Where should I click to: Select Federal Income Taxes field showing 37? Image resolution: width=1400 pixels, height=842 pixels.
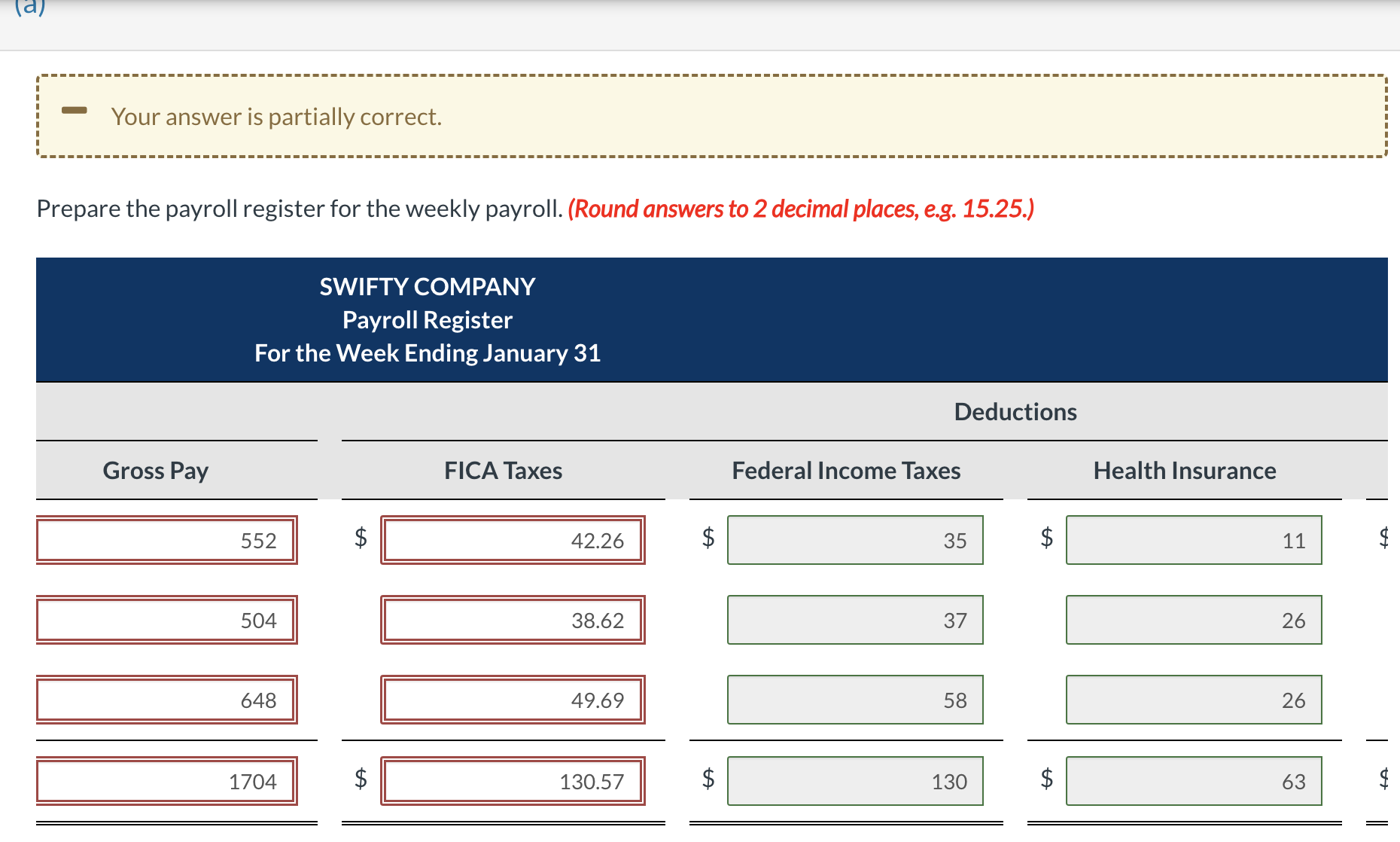click(855, 620)
